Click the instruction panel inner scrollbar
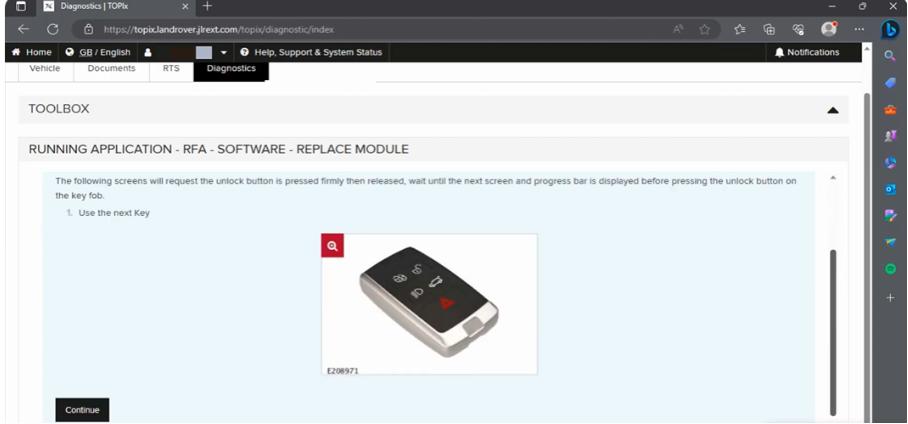 tap(833, 332)
